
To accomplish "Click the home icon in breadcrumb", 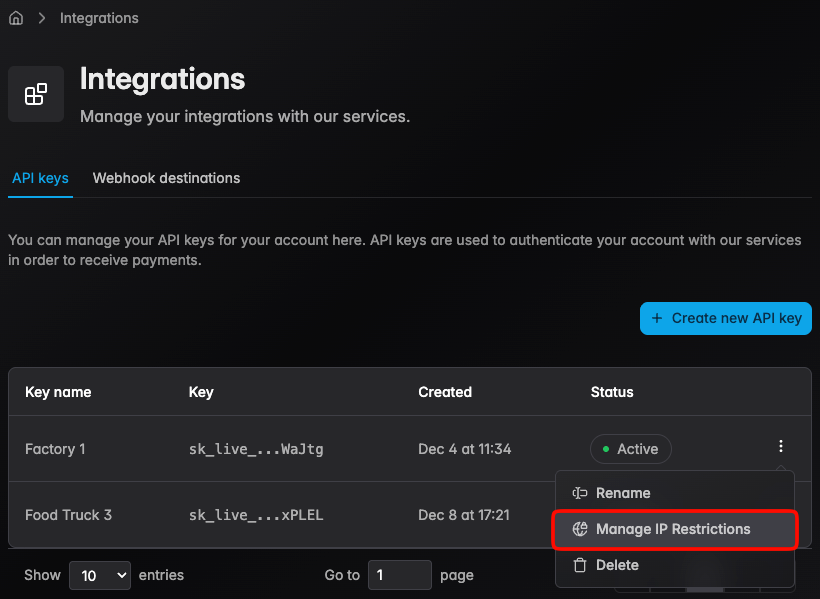I will [x=16, y=18].
